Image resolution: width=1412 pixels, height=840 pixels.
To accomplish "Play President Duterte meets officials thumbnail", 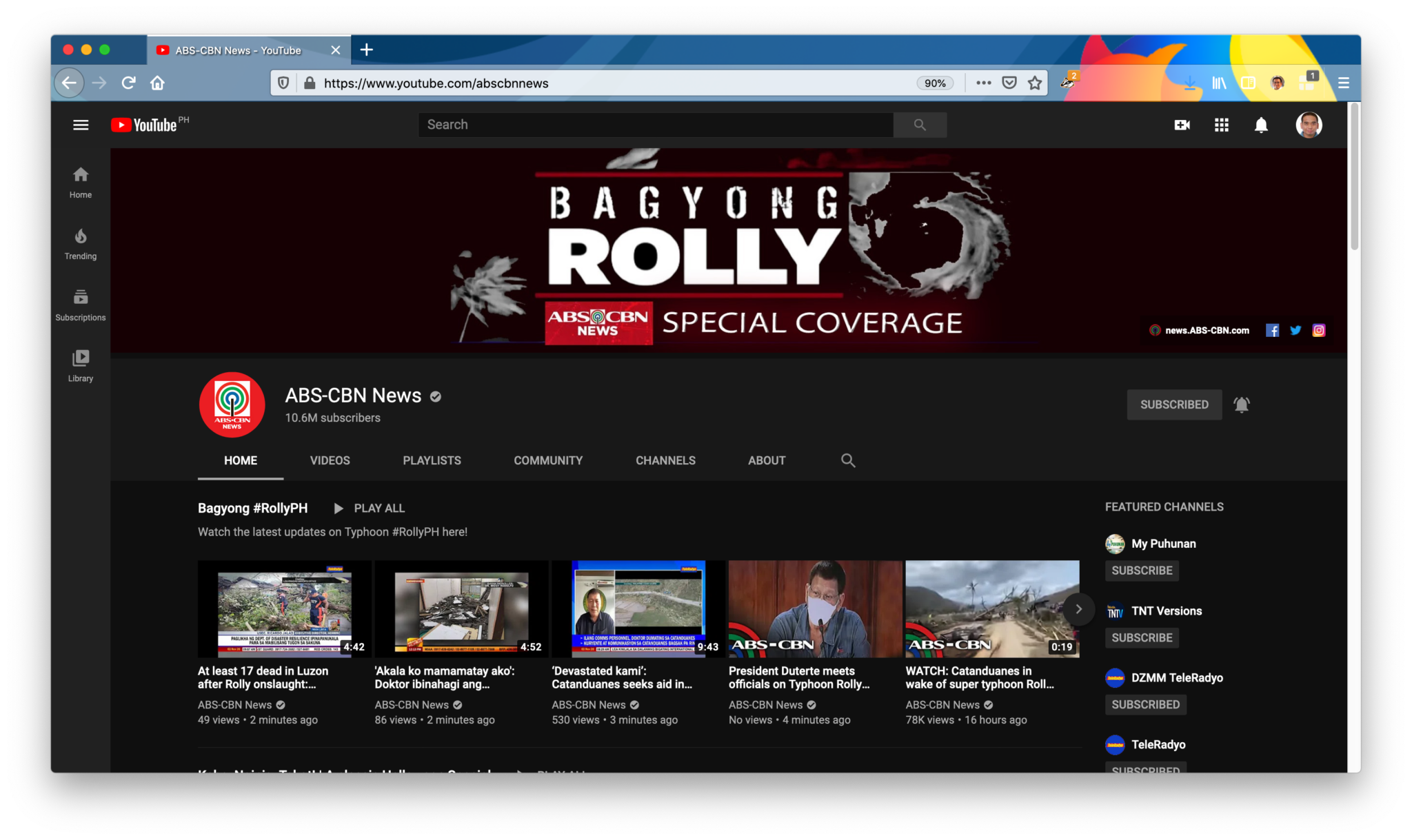I will [815, 609].
